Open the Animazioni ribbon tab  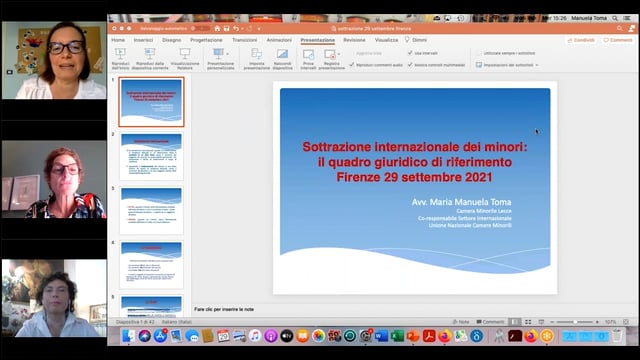[x=279, y=40]
